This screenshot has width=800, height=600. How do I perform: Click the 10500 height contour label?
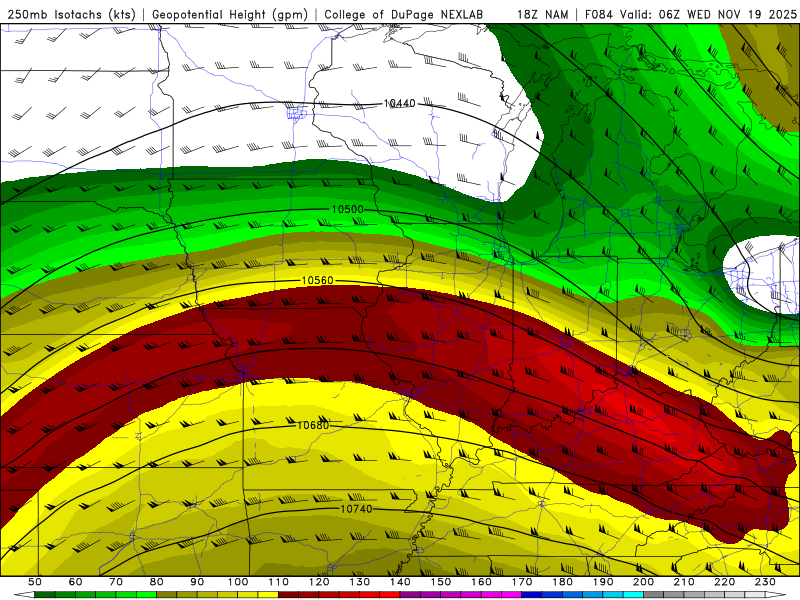pyautogui.click(x=347, y=209)
